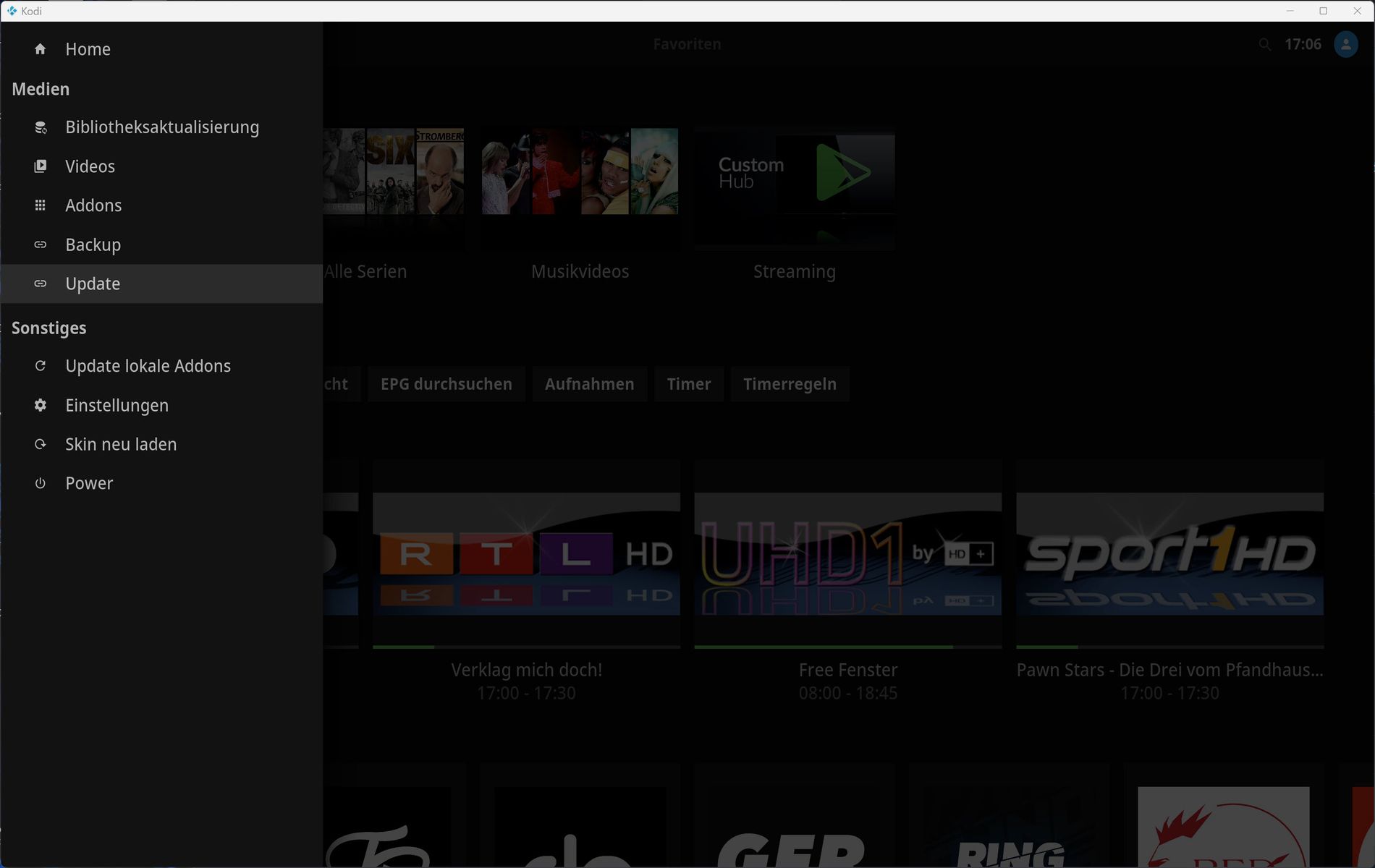The width and height of the screenshot is (1375, 868).
Task: Click the Videos library icon
Action: (x=41, y=166)
